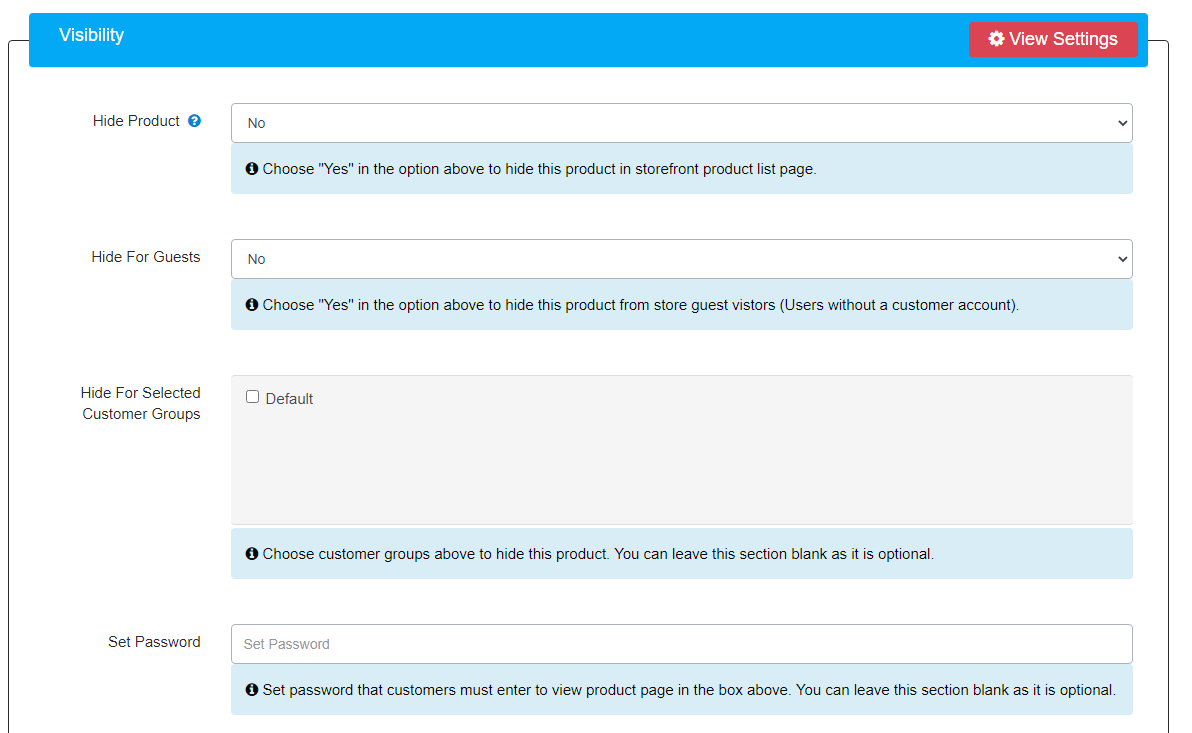This screenshot has height=733, width=1192.
Task: Click info icon in customer groups hint
Action: (252, 554)
